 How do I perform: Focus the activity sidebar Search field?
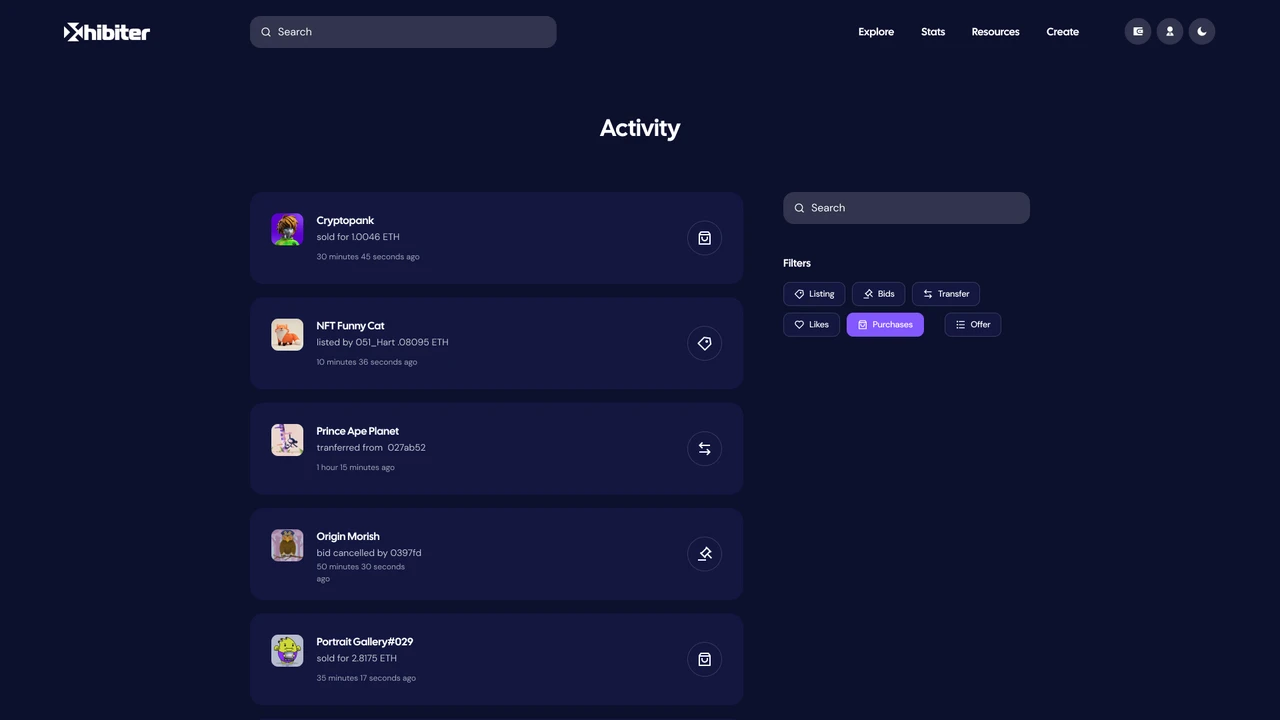click(906, 208)
